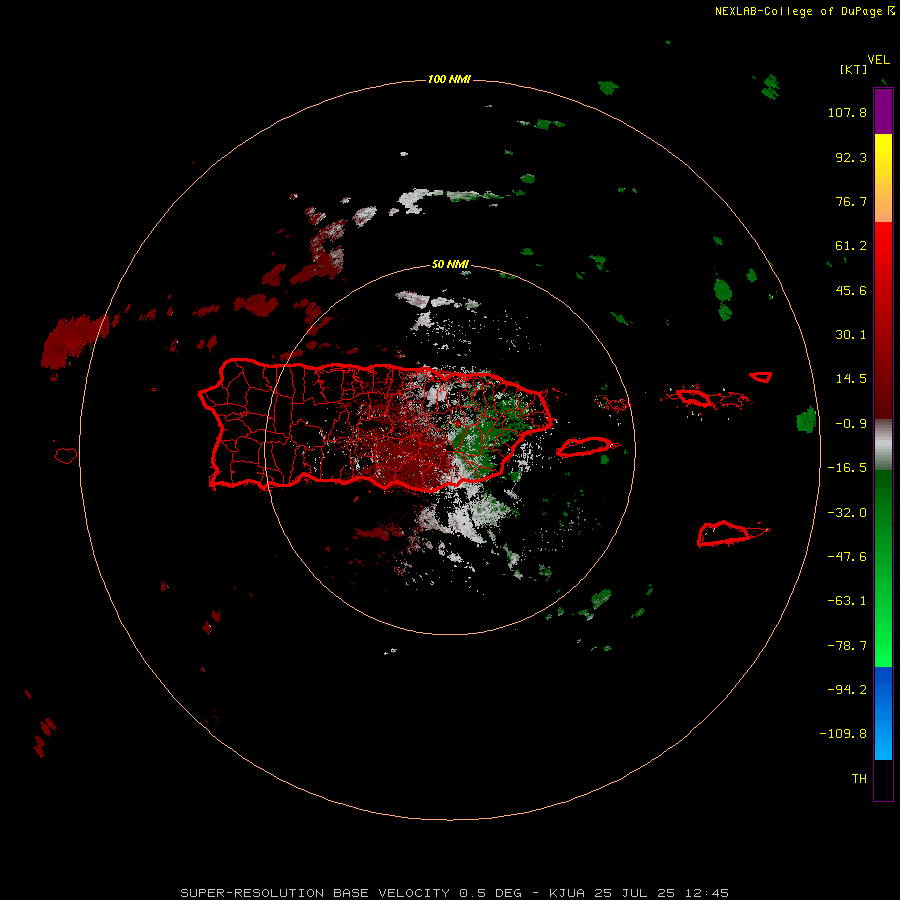Click the -32.0 legend value
This screenshot has height=900, width=900.
tap(847, 513)
